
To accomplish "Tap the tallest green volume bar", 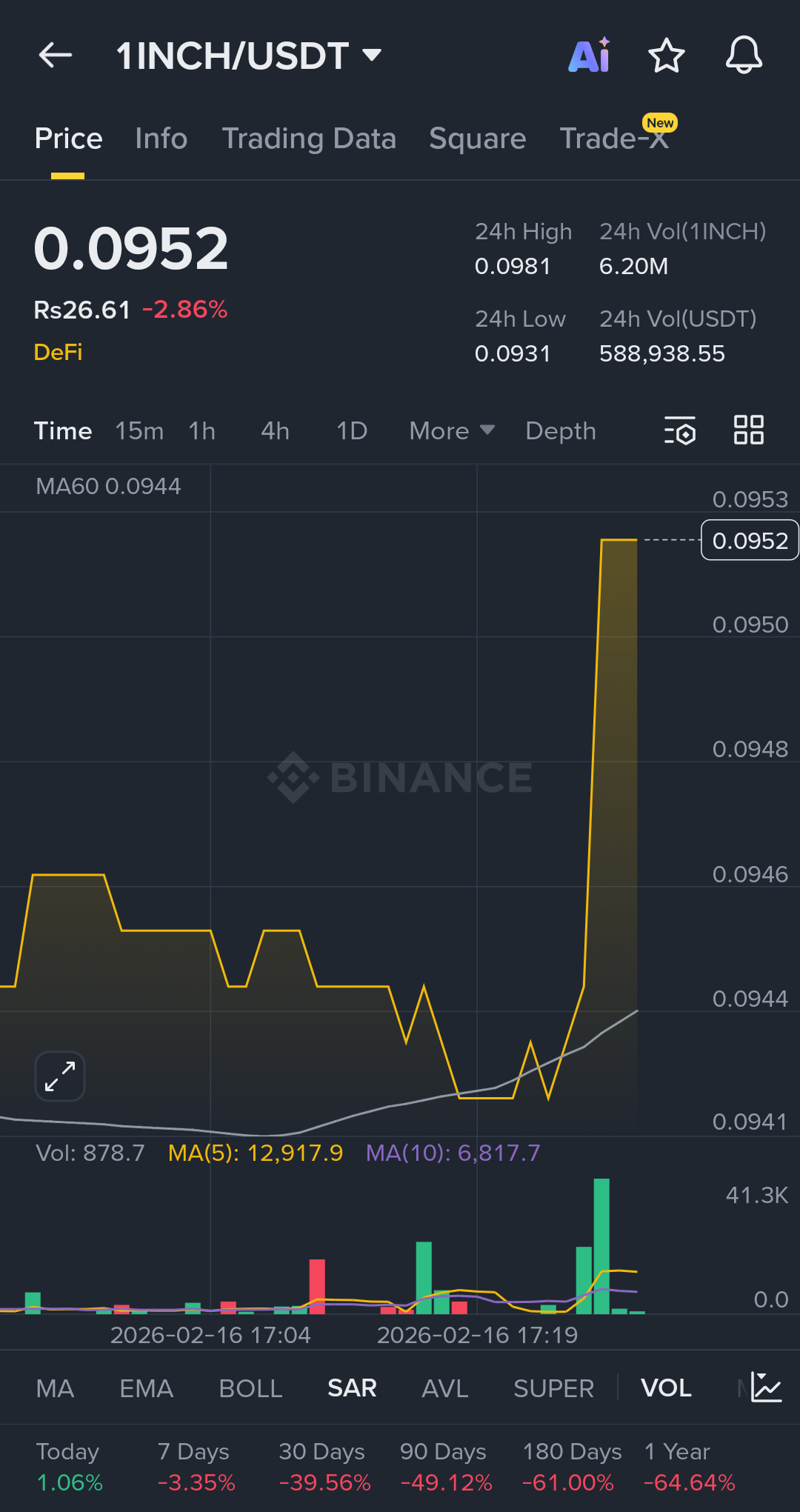I will pyautogui.click(x=601, y=1246).
